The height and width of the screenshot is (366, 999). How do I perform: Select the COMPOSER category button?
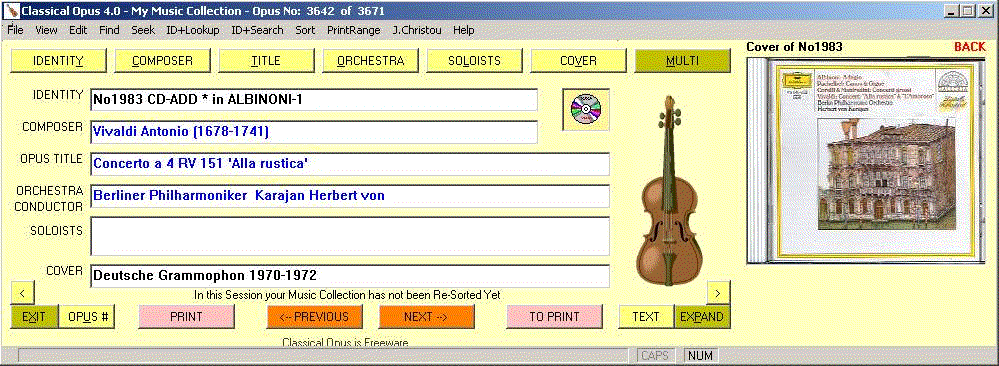click(x=162, y=61)
